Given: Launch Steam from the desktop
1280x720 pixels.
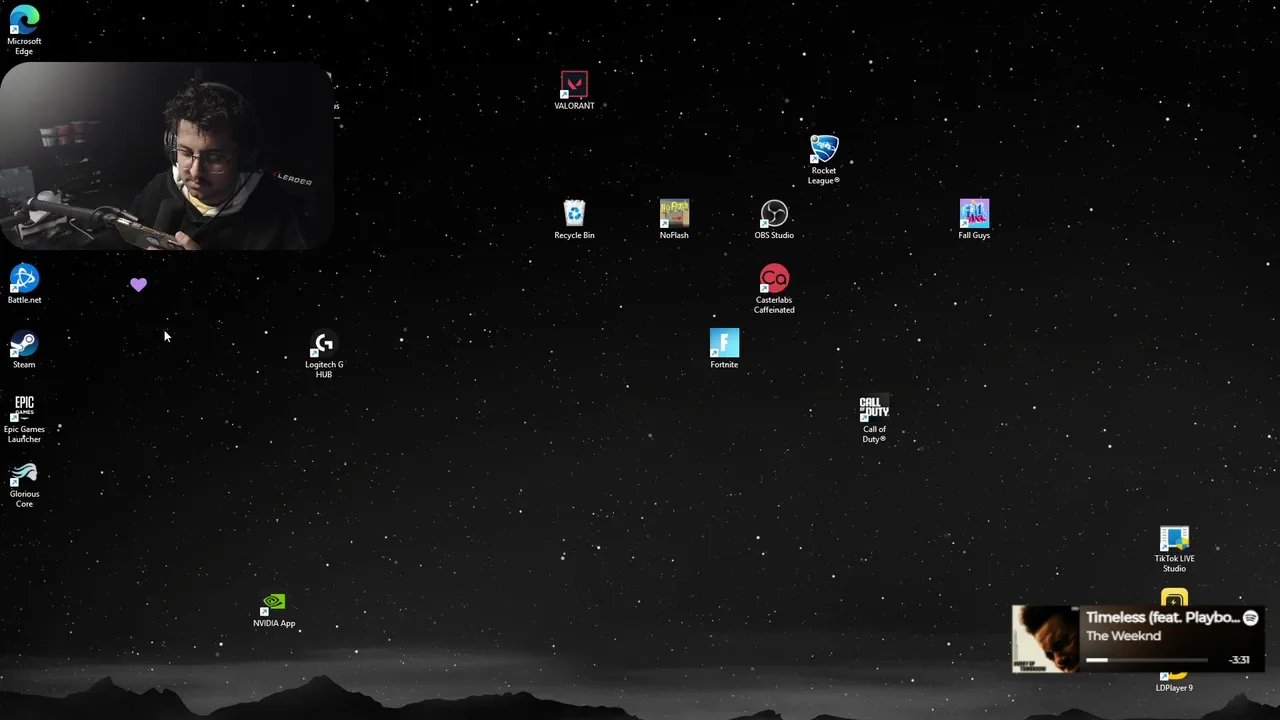Looking at the screenshot, I should (x=24, y=349).
